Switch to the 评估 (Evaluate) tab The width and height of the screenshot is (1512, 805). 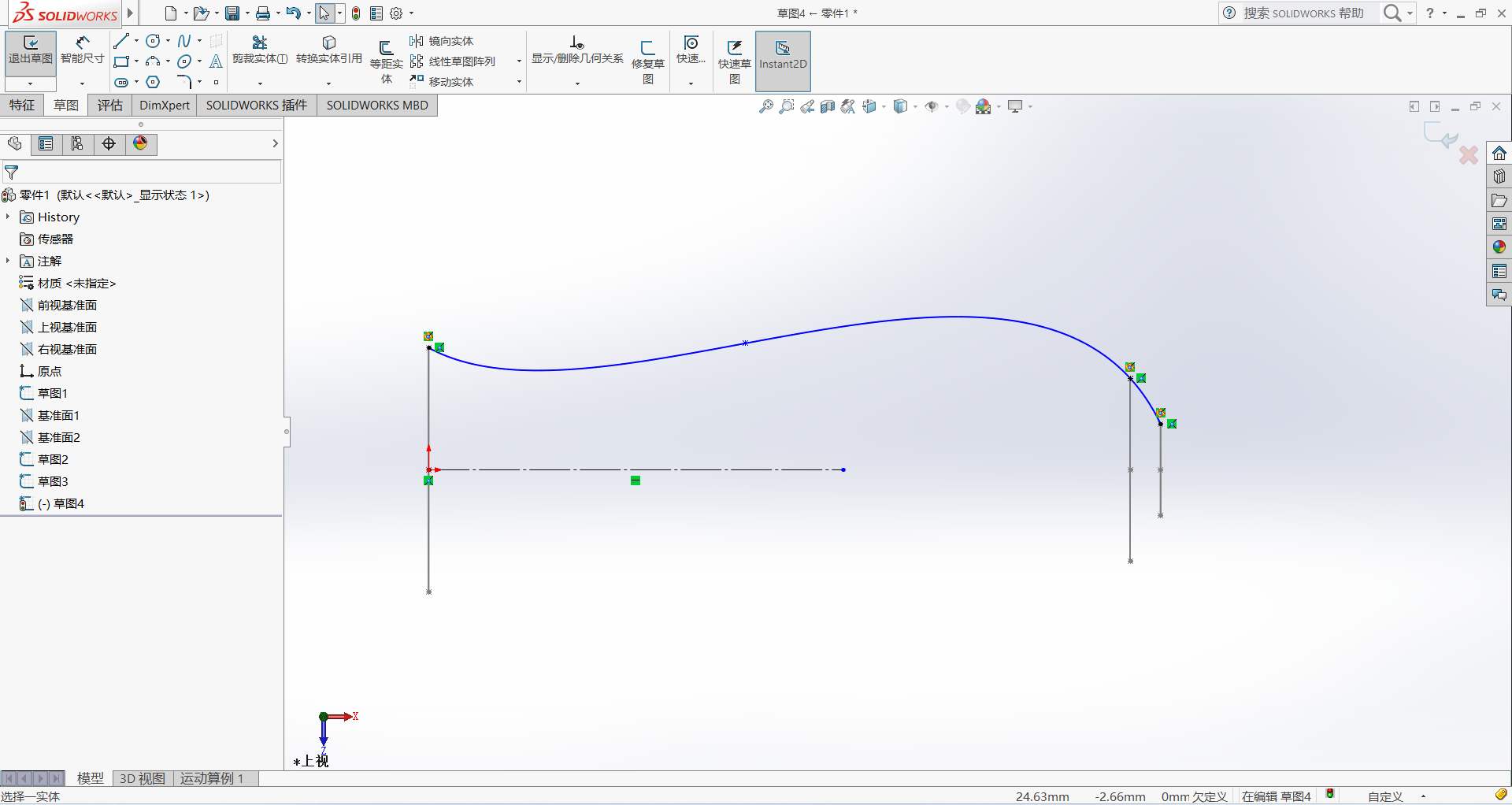[x=110, y=106]
